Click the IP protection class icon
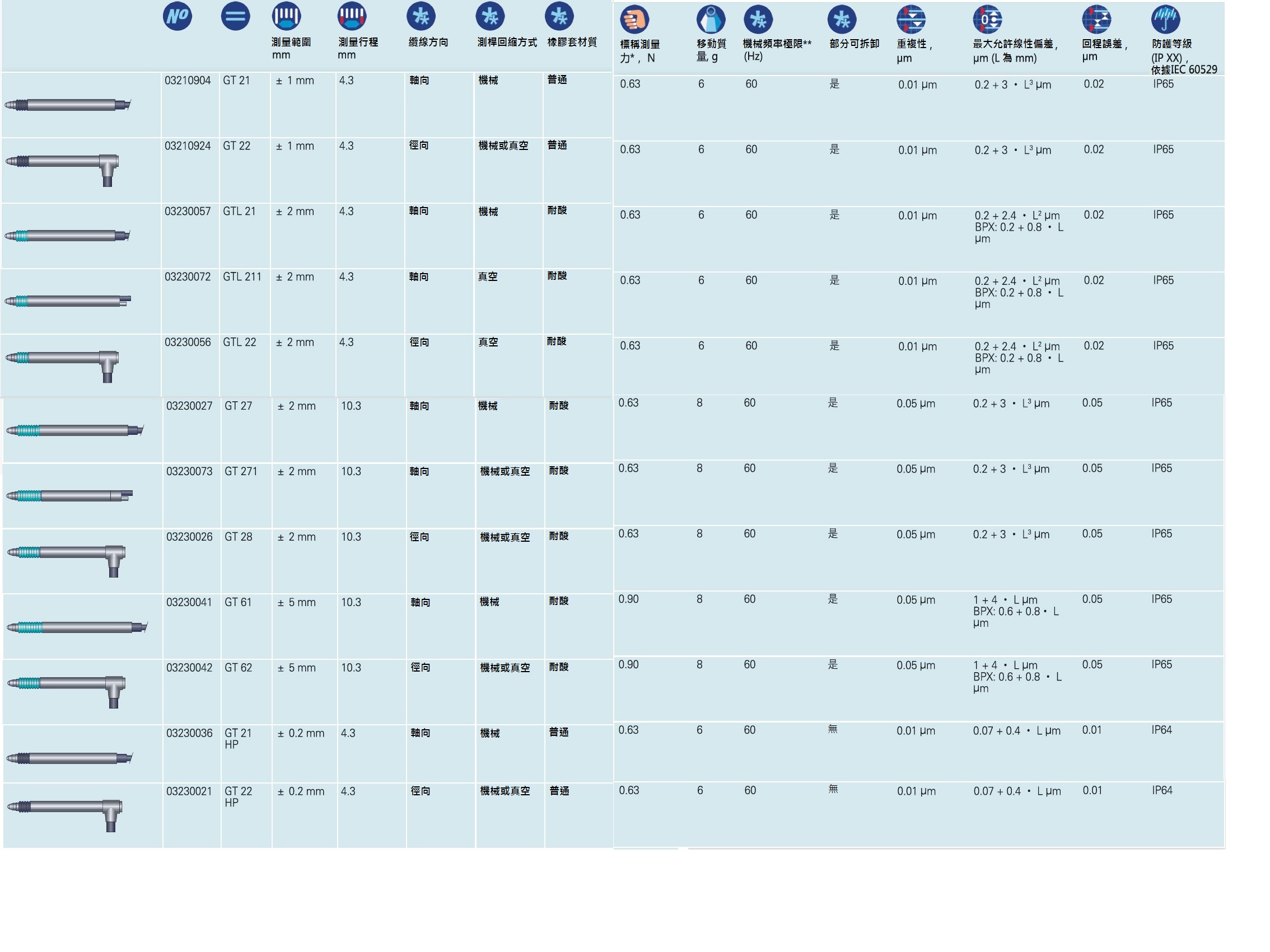Viewport: 1270px width, 952px height. pyautogui.click(x=1165, y=20)
